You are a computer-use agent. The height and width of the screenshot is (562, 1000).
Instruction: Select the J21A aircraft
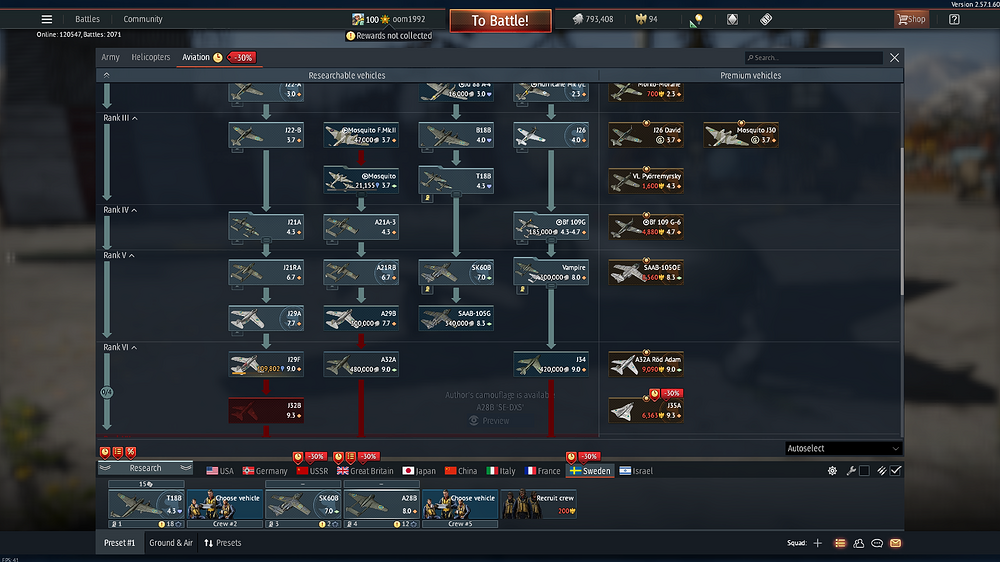pos(266,227)
